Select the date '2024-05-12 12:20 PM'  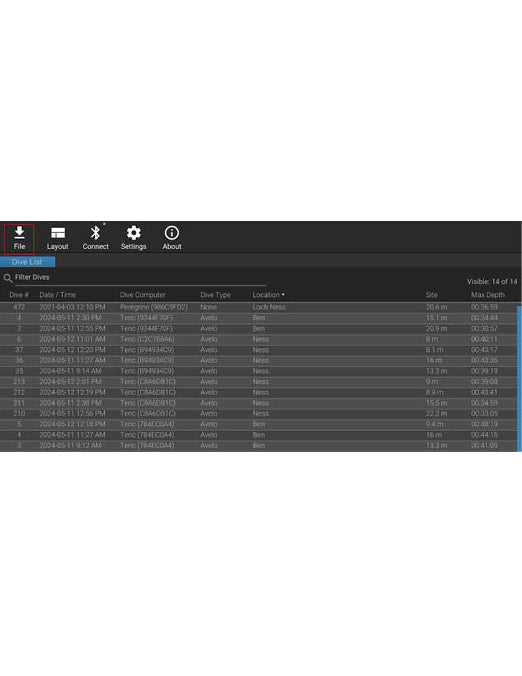pyautogui.click(x=72, y=350)
